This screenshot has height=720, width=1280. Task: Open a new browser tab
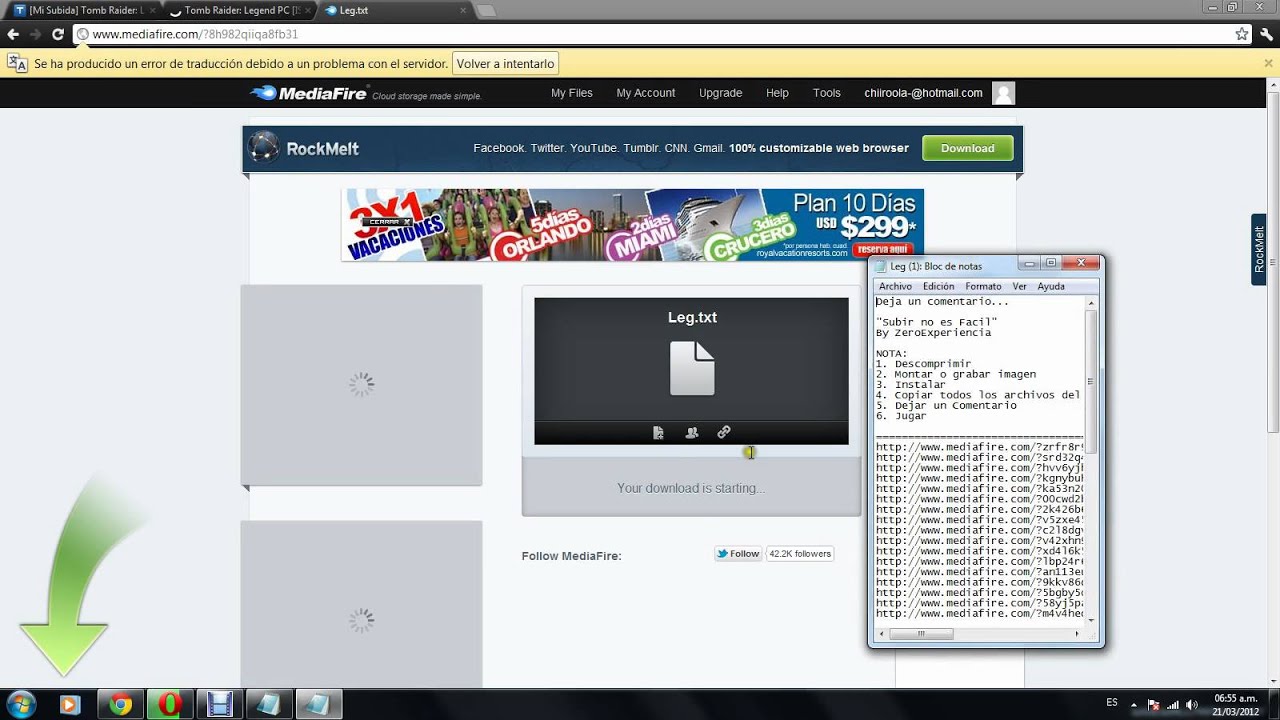[486, 11]
